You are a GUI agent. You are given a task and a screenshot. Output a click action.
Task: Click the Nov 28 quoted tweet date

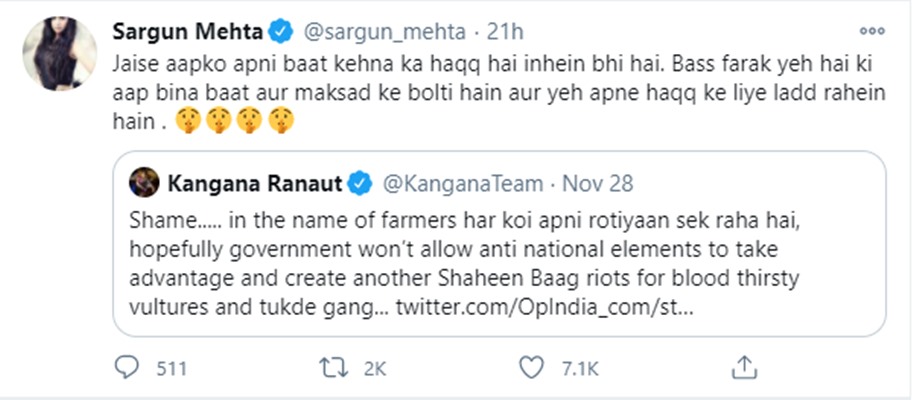(x=598, y=184)
